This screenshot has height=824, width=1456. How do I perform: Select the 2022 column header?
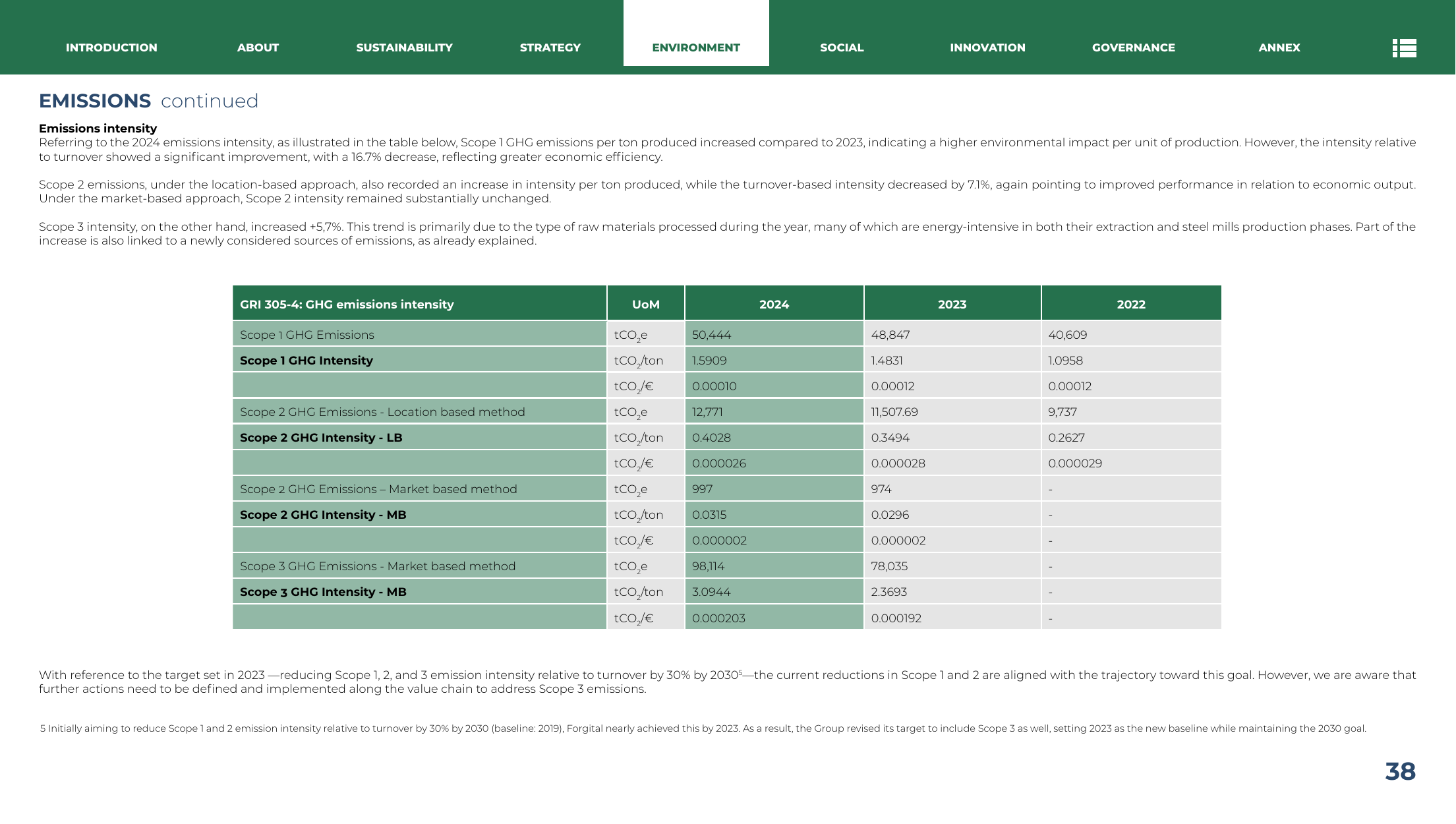coord(1131,305)
